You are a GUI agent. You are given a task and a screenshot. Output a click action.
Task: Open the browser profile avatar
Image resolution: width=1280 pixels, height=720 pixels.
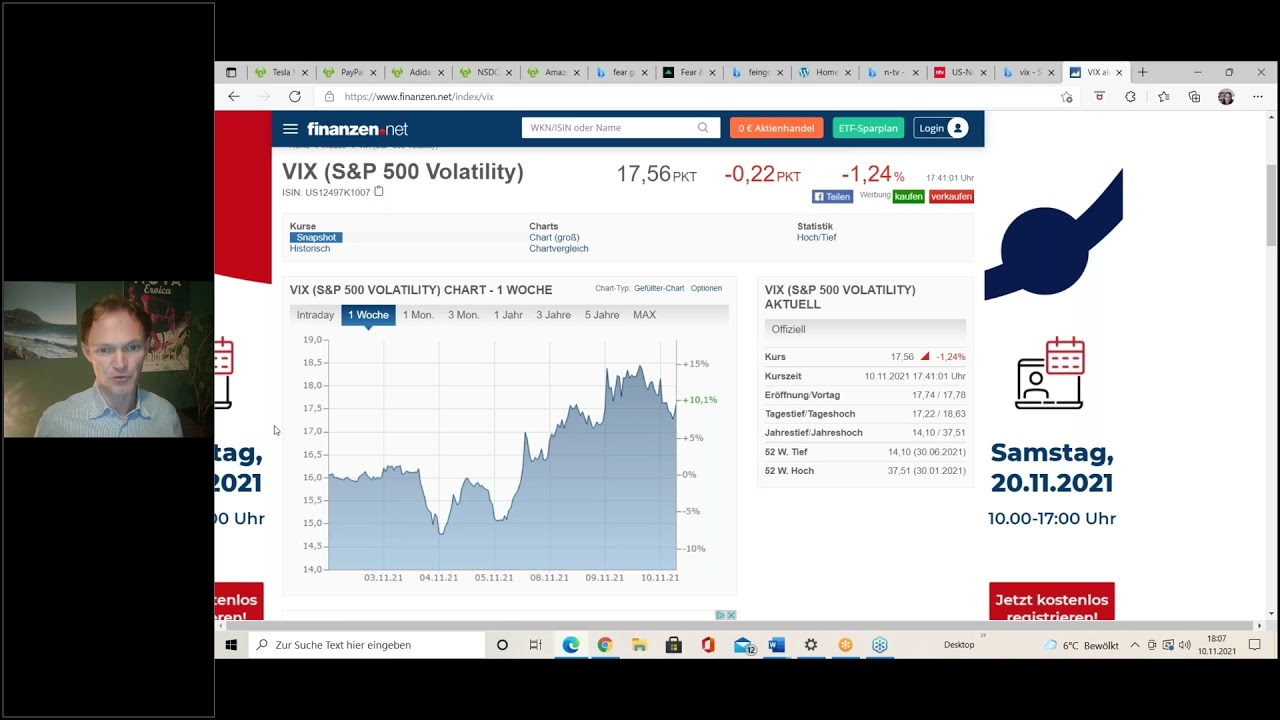tap(1226, 97)
